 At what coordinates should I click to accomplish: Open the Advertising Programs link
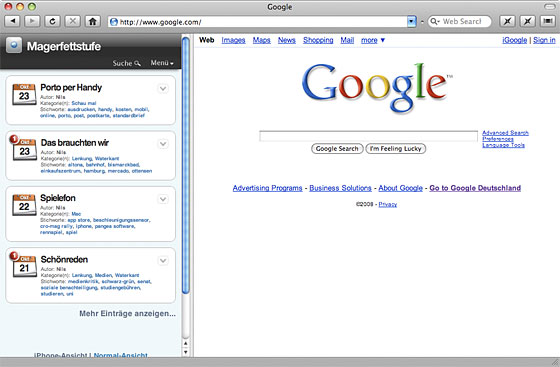click(268, 188)
